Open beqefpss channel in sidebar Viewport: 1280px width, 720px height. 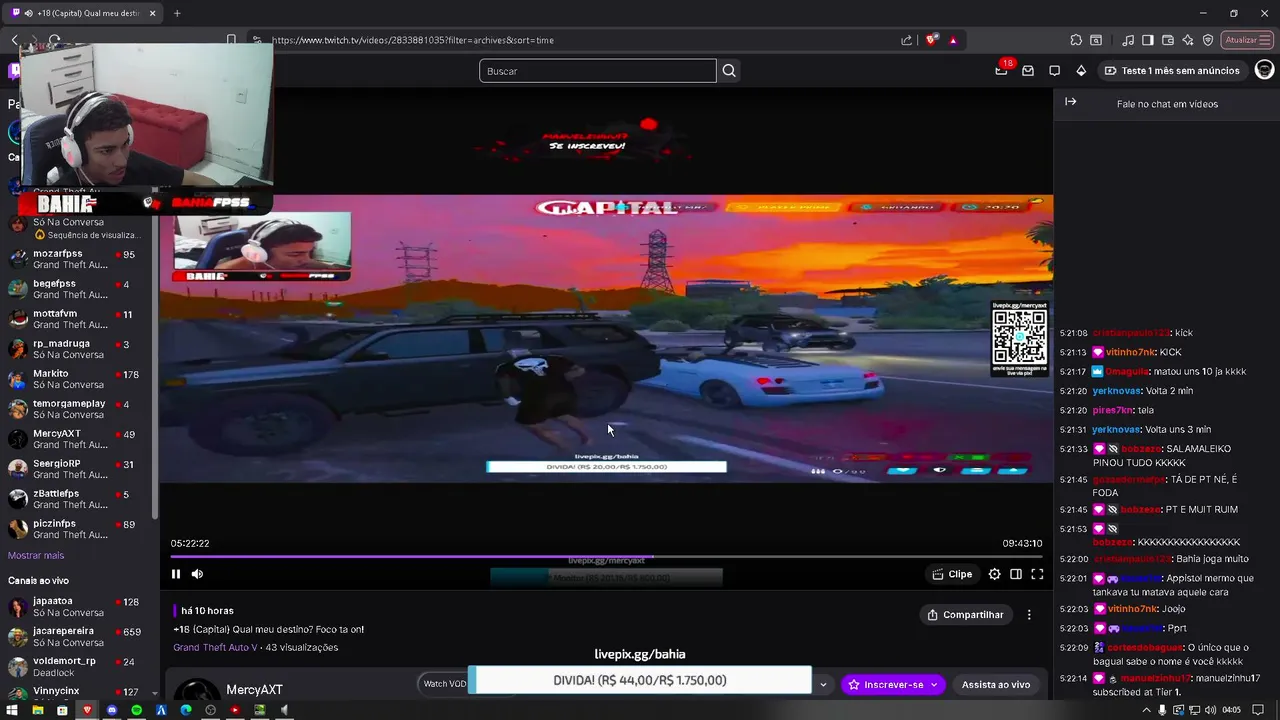[79, 290]
